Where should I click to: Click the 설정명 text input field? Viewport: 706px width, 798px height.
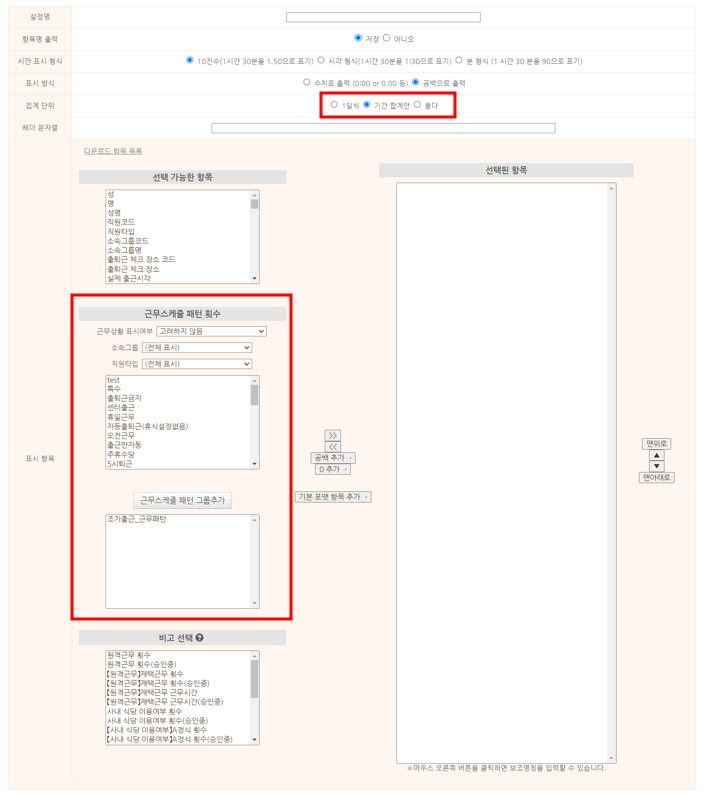383,17
